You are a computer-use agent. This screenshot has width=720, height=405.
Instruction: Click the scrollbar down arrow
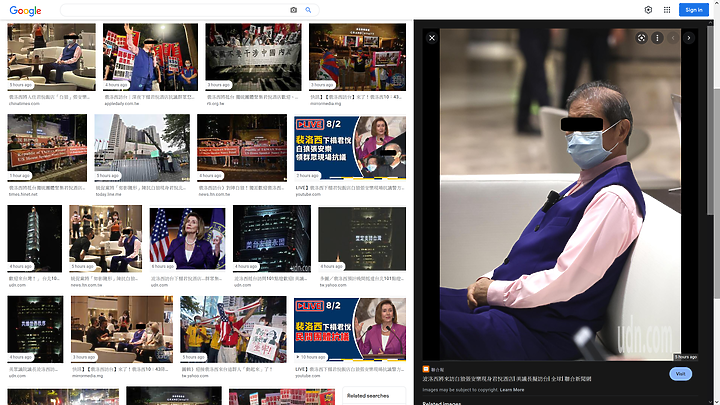coord(716,402)
